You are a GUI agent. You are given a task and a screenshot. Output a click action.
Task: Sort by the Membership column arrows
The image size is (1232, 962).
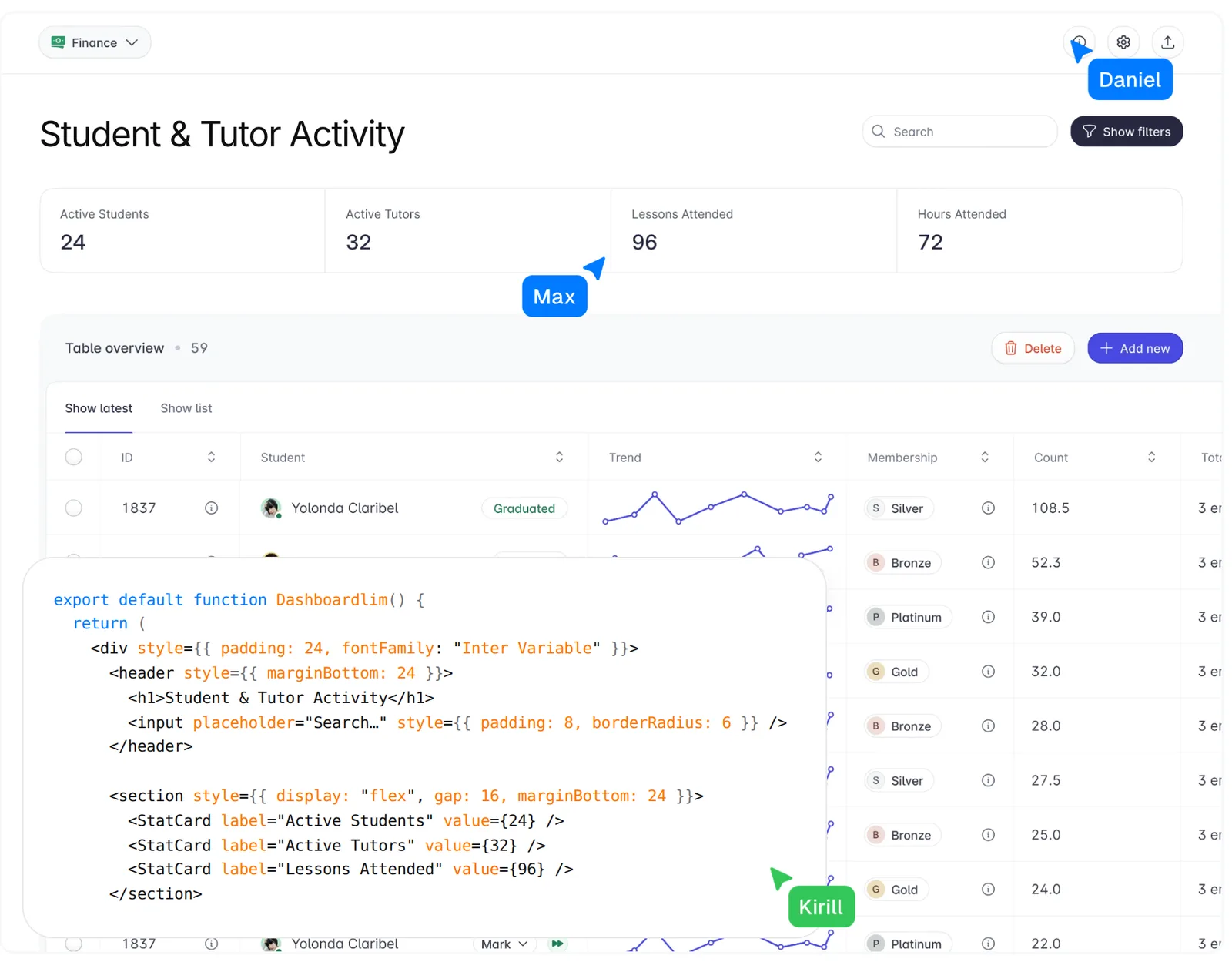pos(984,458)
